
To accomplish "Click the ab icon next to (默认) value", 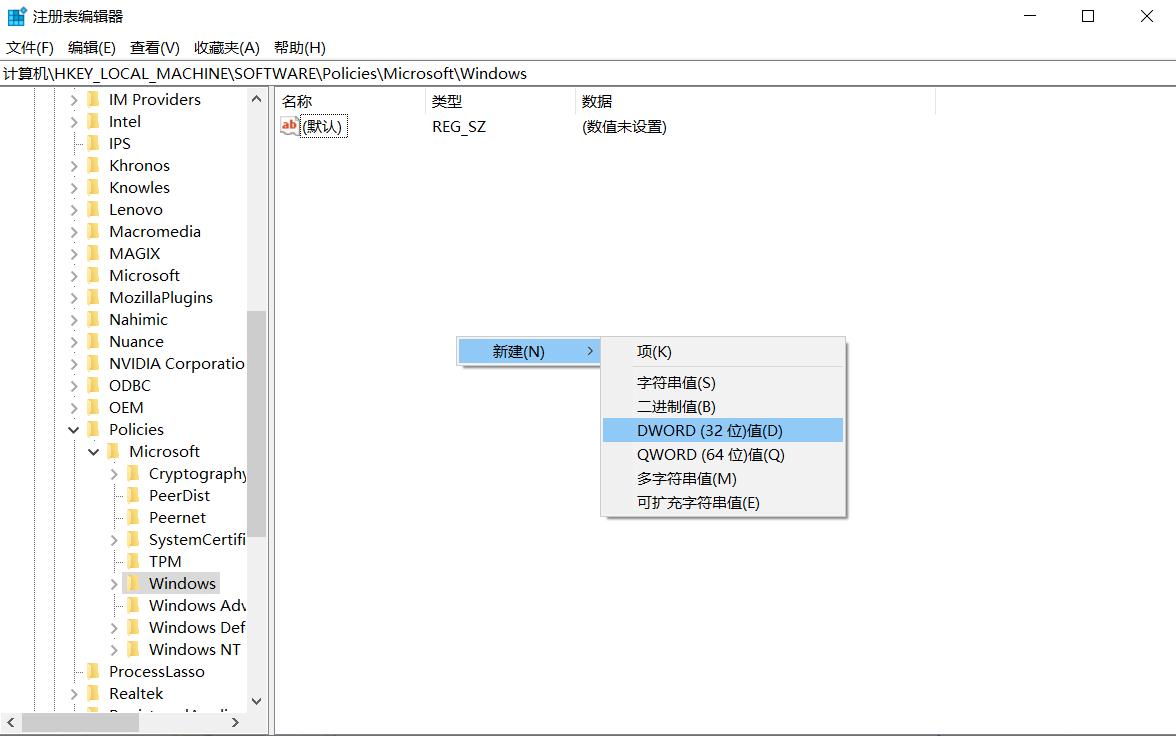I will point(288,126).
